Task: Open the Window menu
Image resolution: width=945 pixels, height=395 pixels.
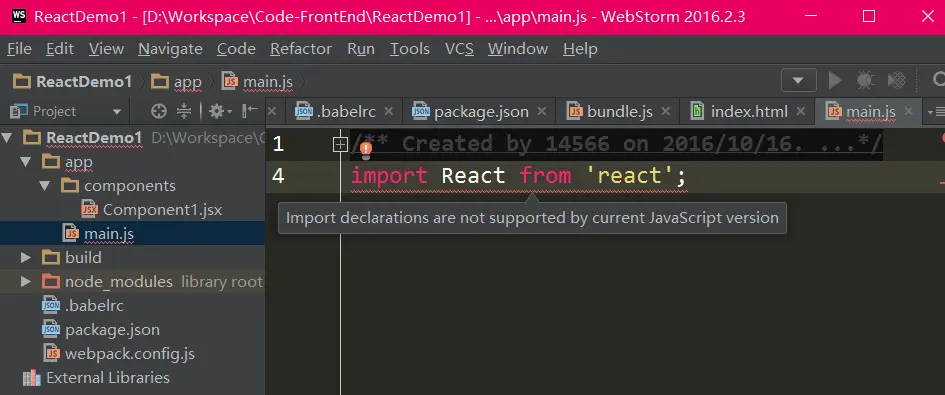Action: [518, 49]
